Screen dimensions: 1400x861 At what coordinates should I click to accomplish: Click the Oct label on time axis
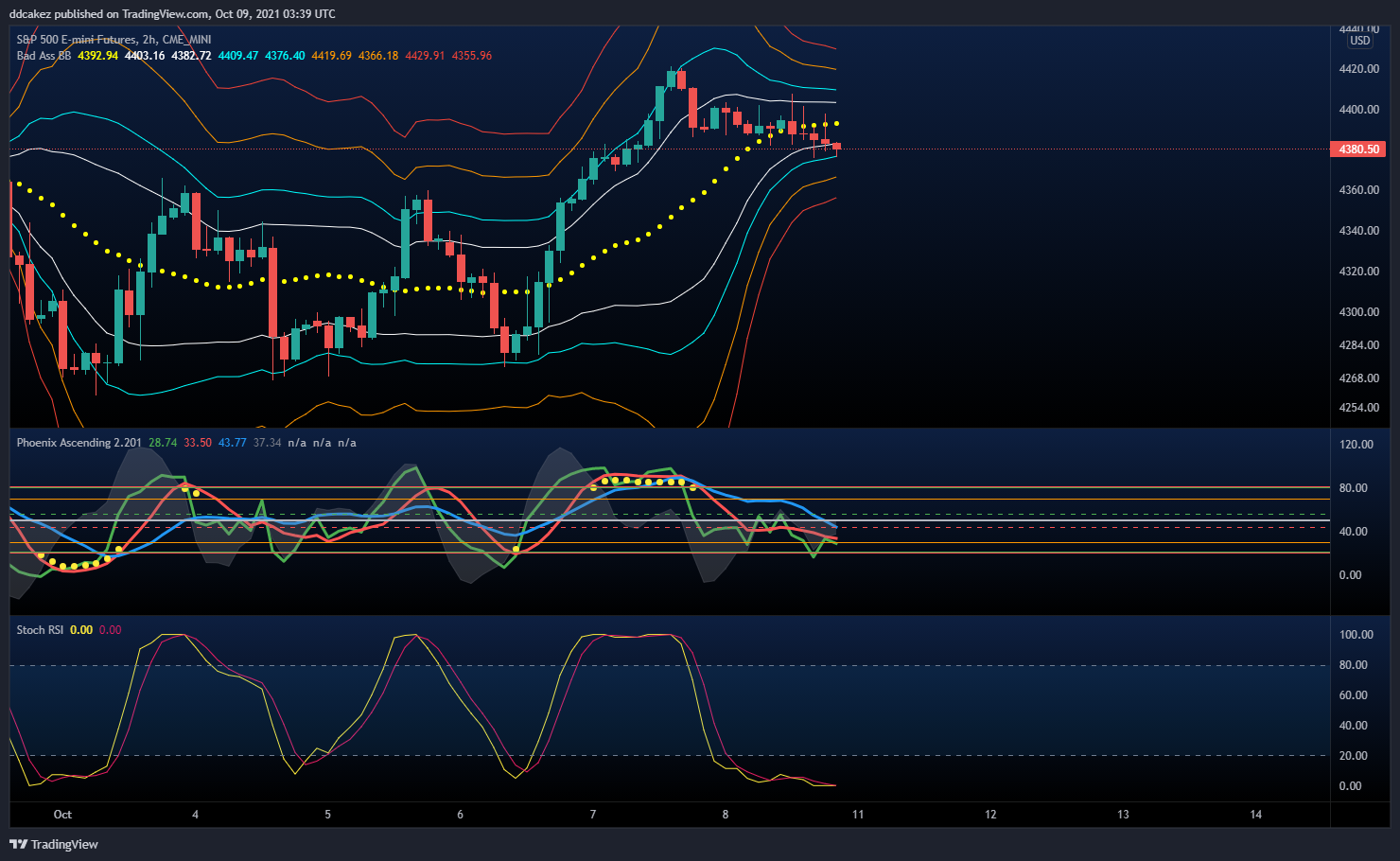coord(62,815)
